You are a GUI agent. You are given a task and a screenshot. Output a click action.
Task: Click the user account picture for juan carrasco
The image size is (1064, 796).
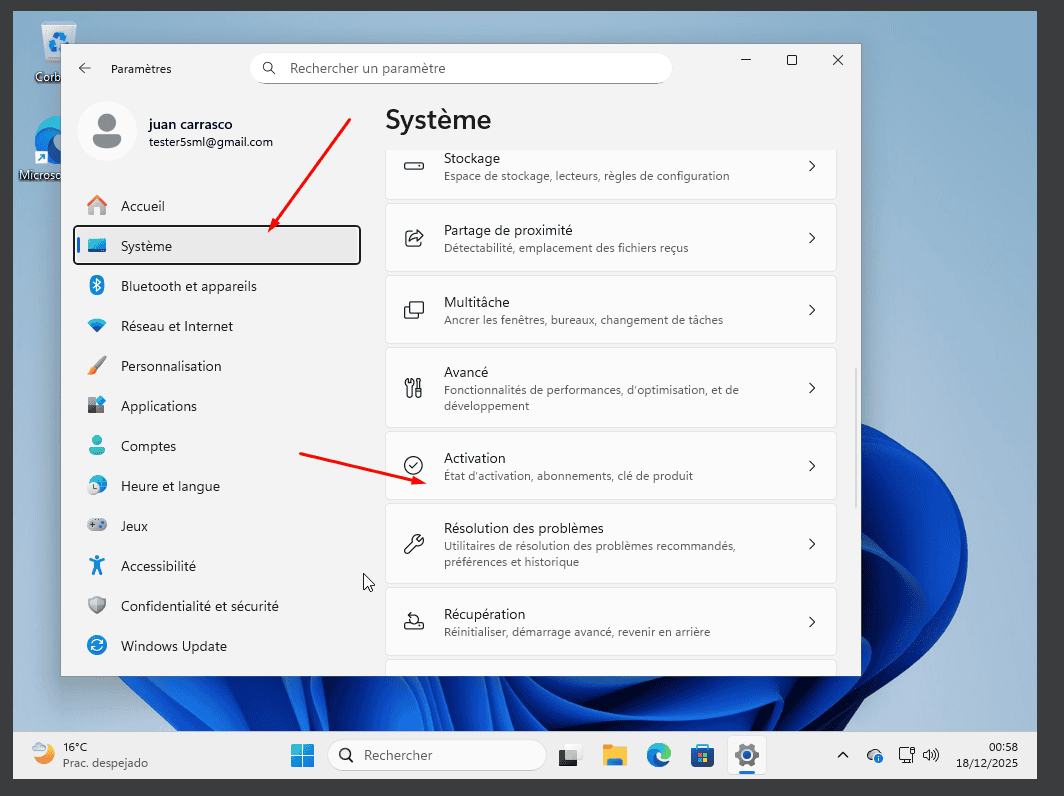coord(107,131)
